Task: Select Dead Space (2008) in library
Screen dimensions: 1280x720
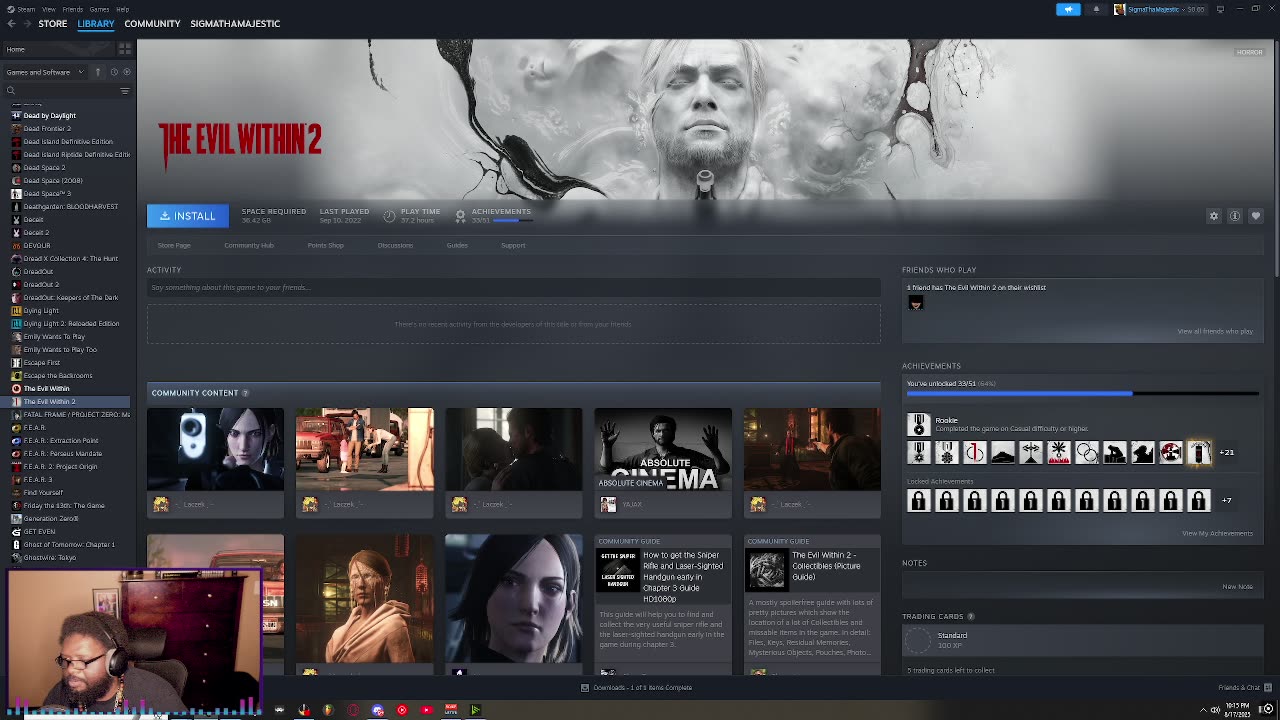Action: 53,180
